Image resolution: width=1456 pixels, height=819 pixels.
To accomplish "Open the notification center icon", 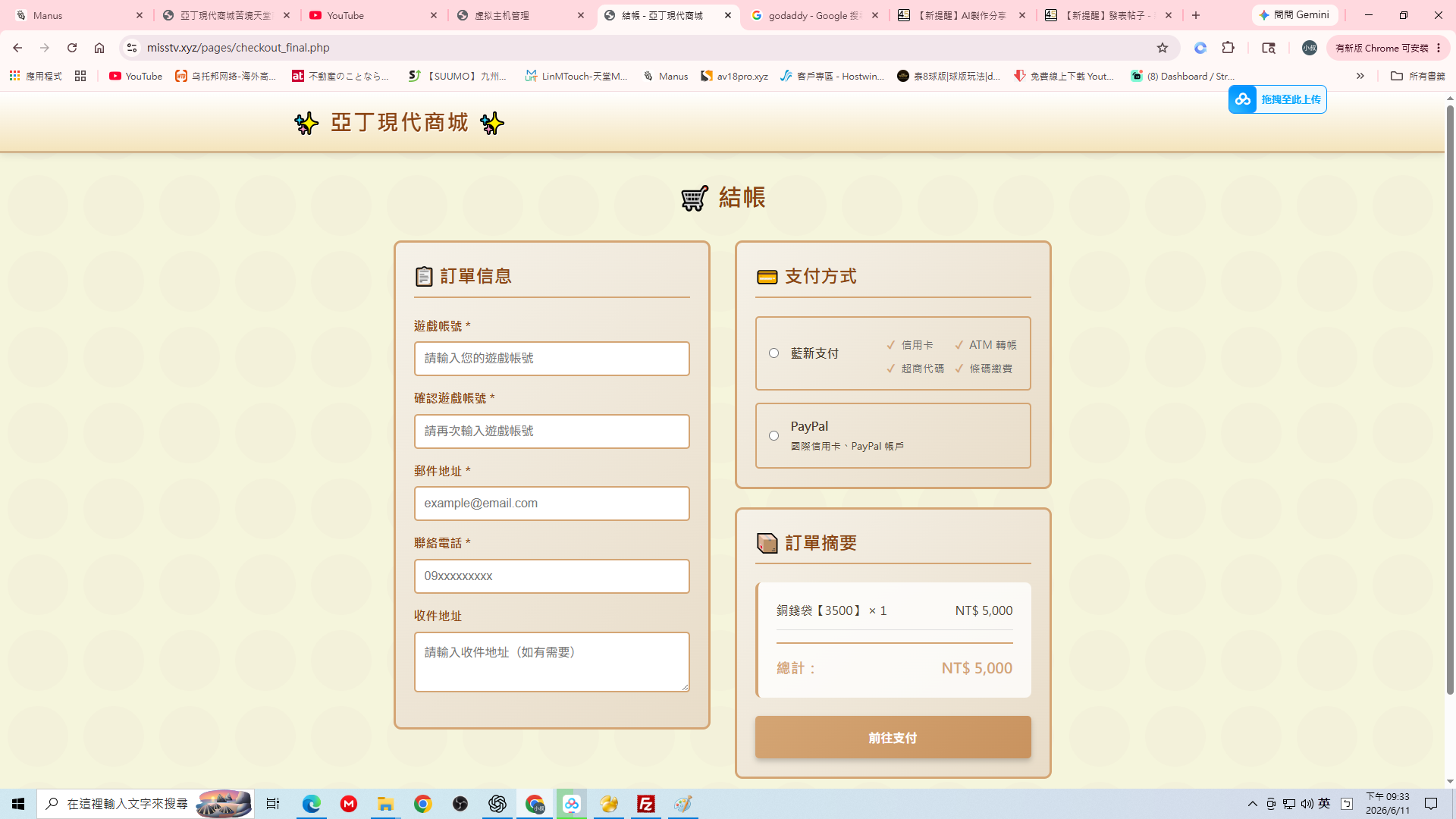I will click(x=1431, y=804).
